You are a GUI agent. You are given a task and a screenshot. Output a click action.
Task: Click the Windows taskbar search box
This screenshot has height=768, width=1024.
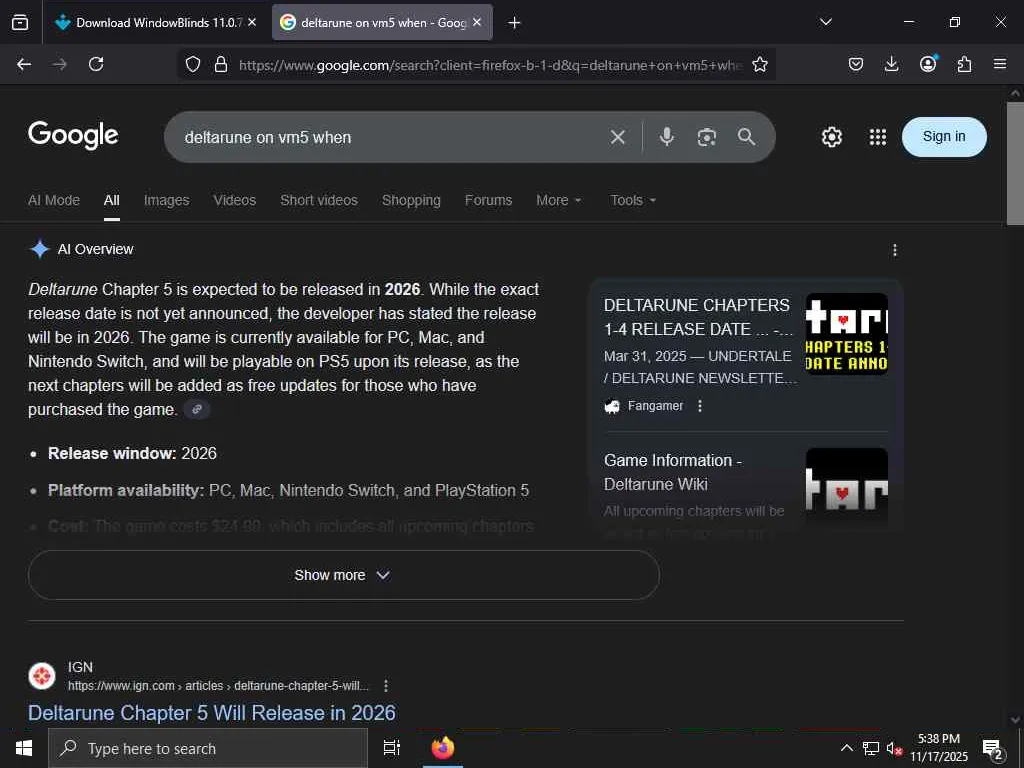[x=208, y=748]
